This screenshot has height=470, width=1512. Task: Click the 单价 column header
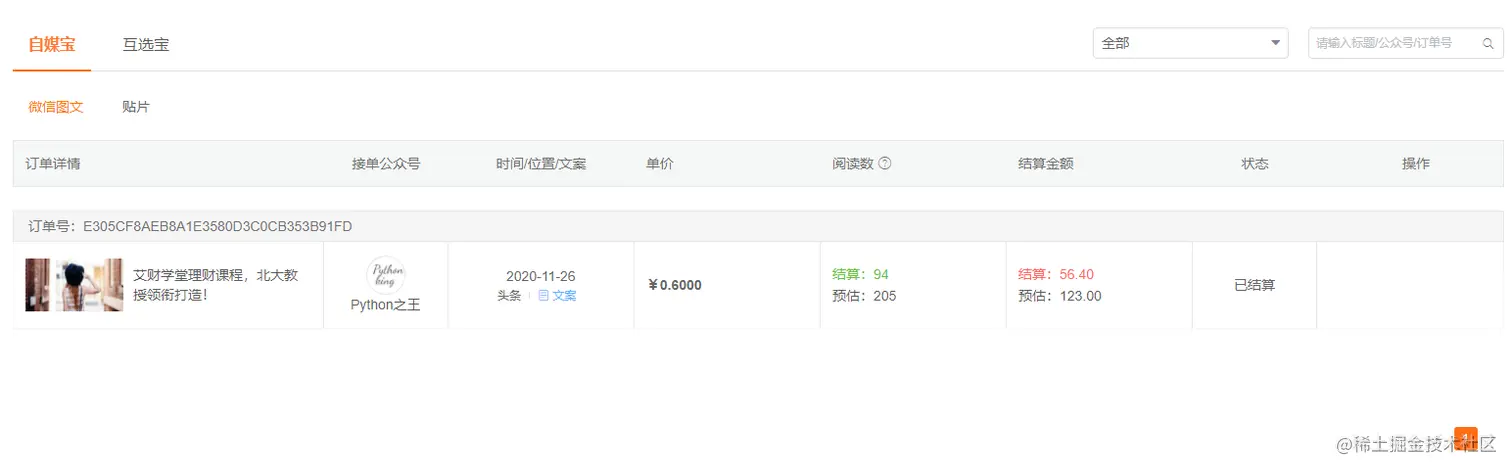(660, 163)
